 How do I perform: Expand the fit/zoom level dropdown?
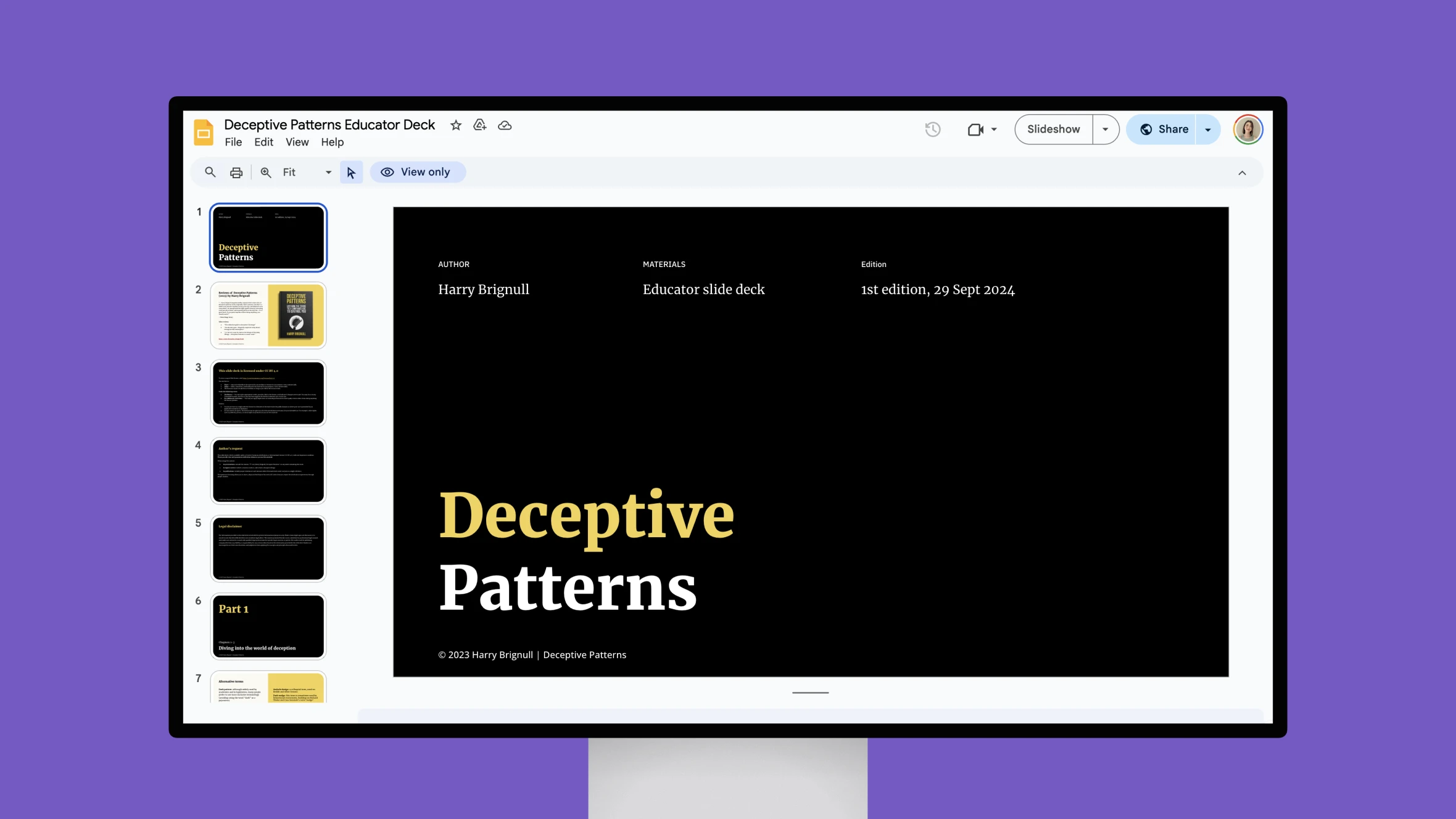tap(327, 172)
